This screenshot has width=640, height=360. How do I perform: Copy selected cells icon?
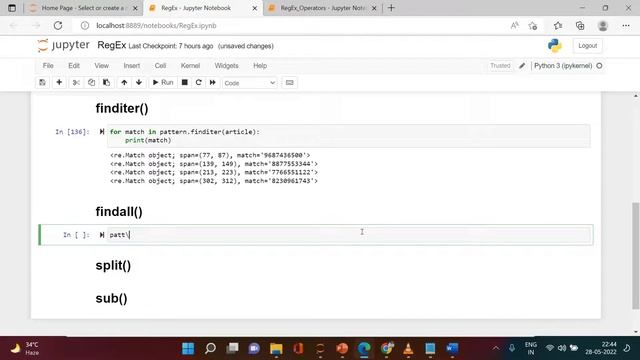click(91, 82)
